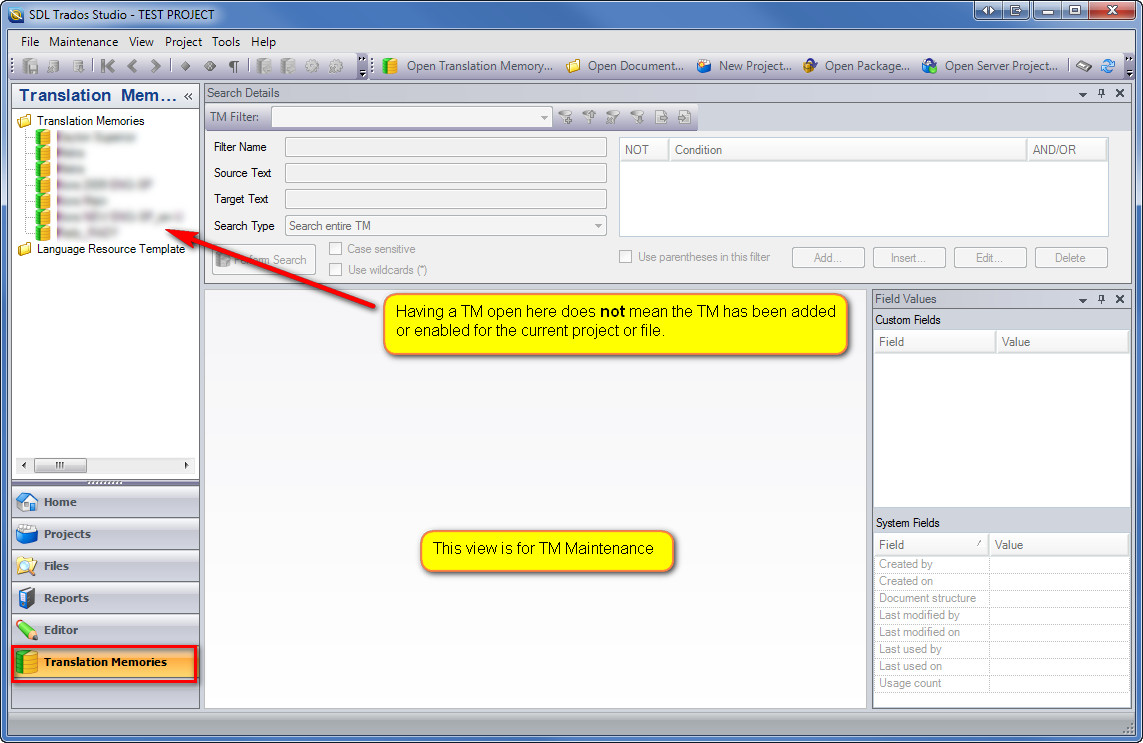The height and width of the screenshot is (743, 1143).
Task: Pin the Field Values panel
Action: (1101, 299)
